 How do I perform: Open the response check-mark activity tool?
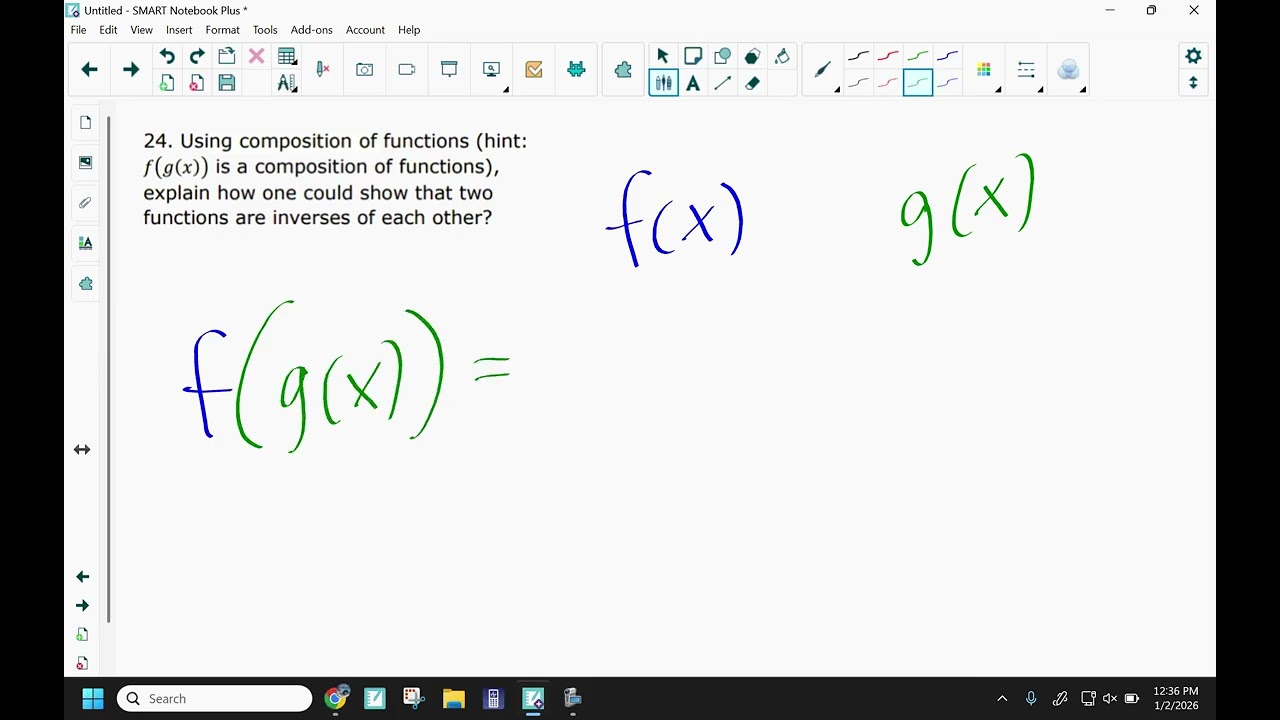pos(534,69)
